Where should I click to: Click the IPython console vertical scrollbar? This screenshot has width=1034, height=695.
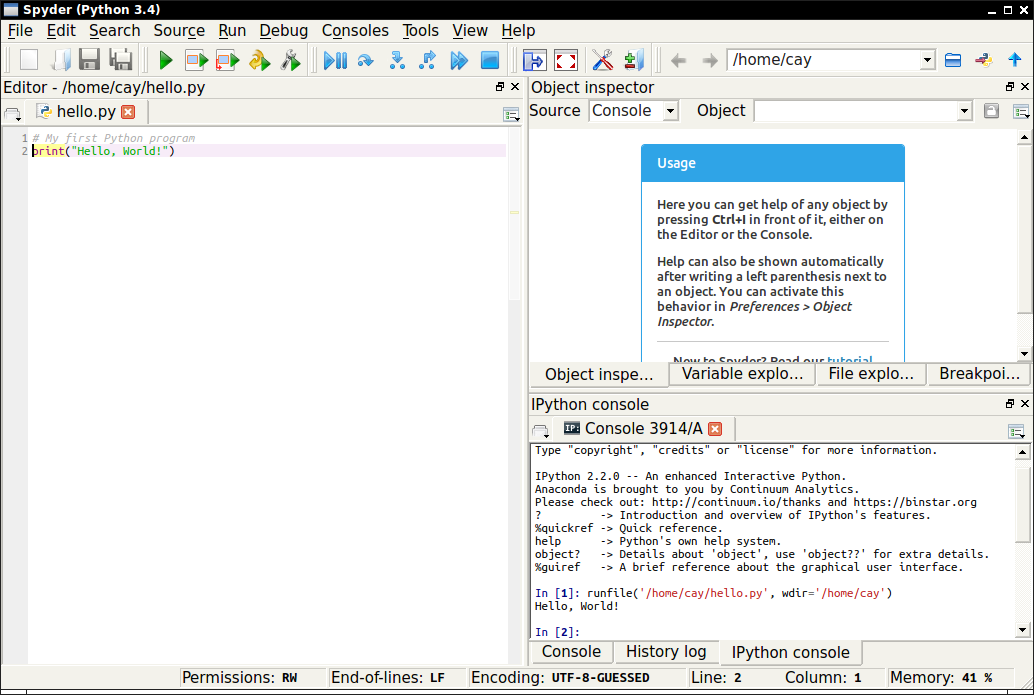[1022, 541]
